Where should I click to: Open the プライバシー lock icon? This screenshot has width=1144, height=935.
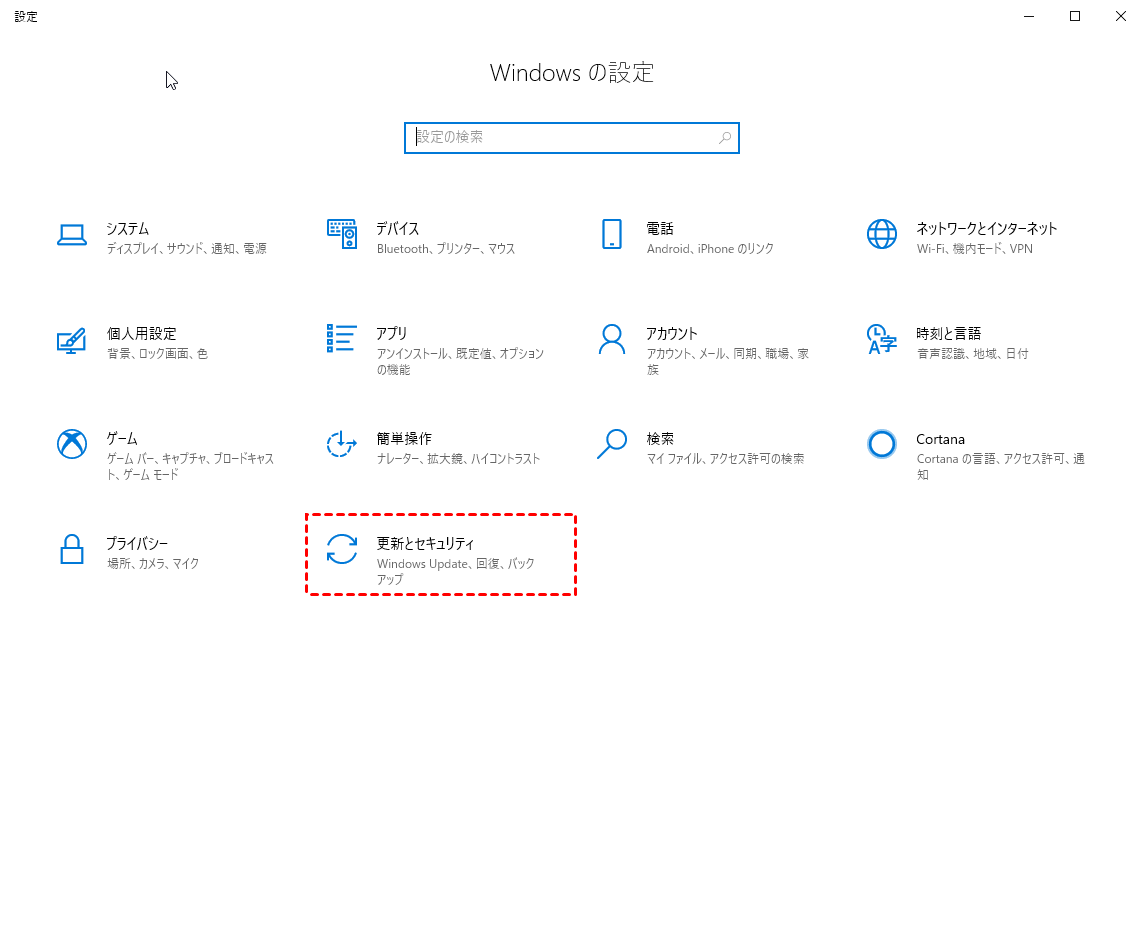(72, 549)
